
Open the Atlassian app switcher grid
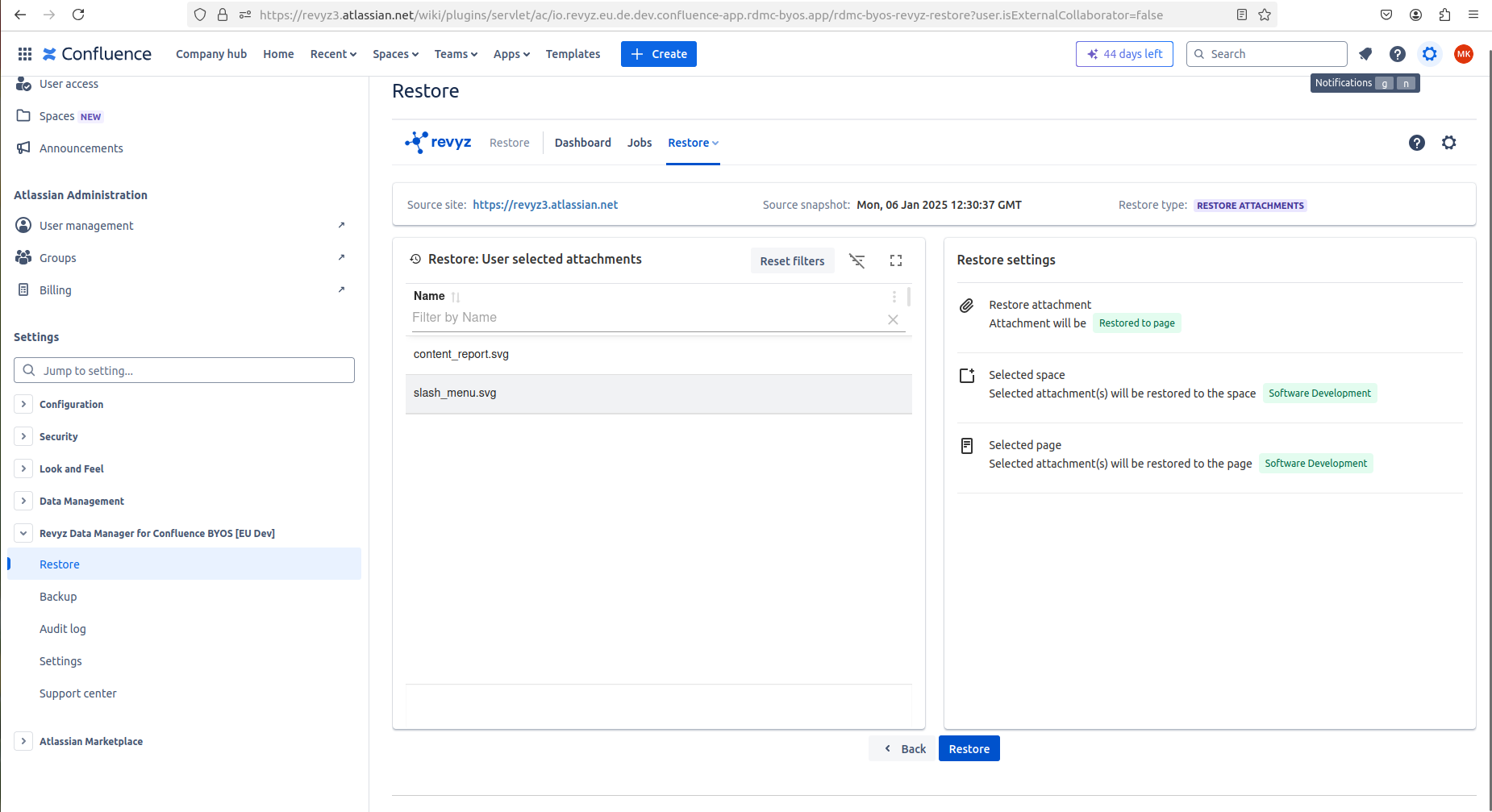pos(25,54)
